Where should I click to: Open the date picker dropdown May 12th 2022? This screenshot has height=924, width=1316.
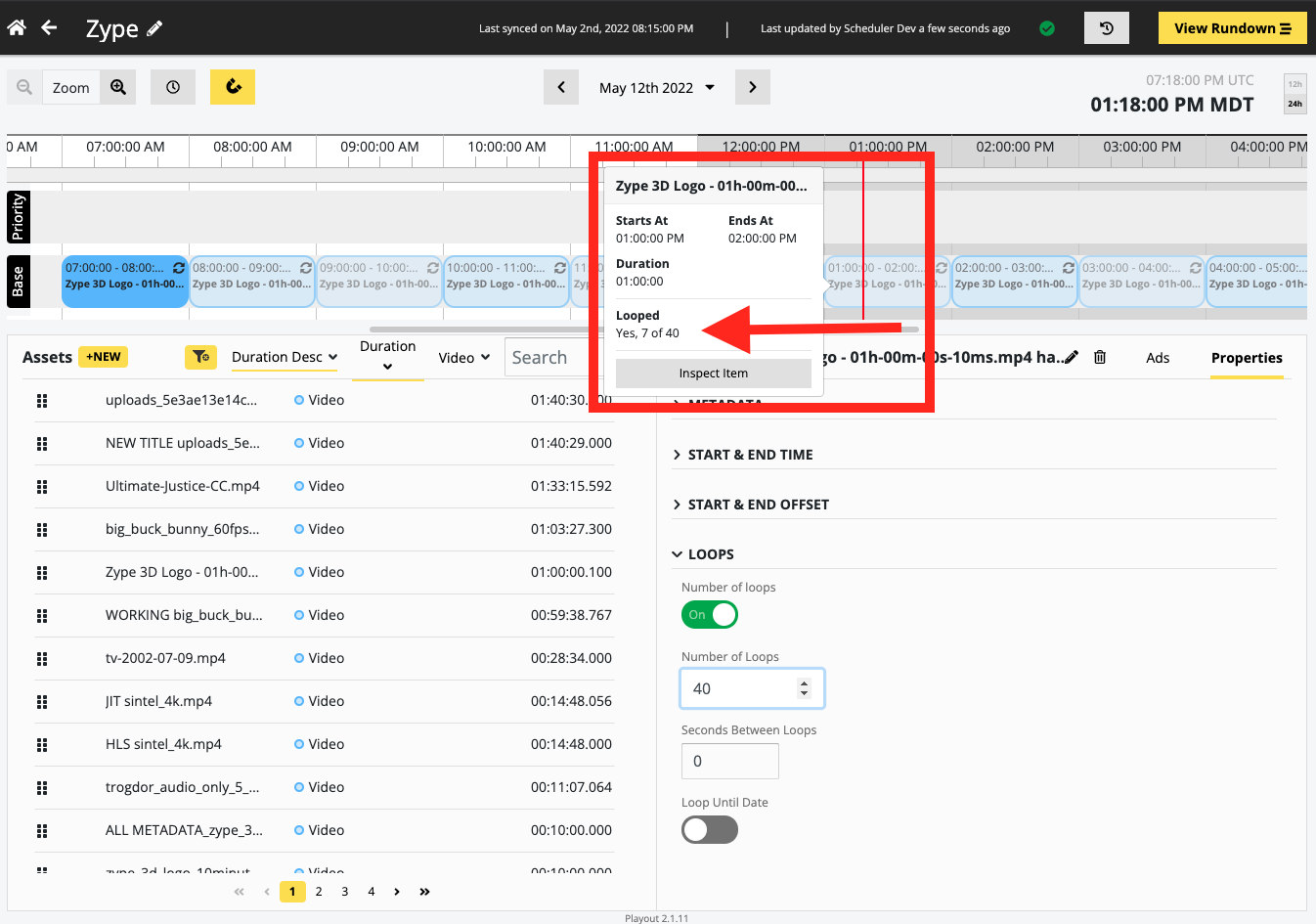[x=657, y=87]
